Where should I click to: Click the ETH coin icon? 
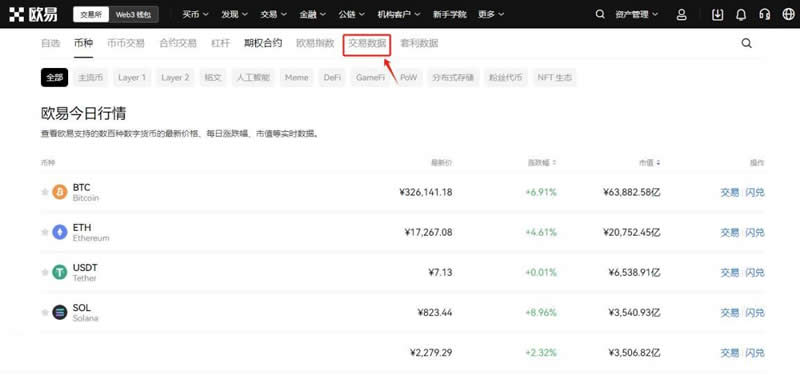point(60,232)
